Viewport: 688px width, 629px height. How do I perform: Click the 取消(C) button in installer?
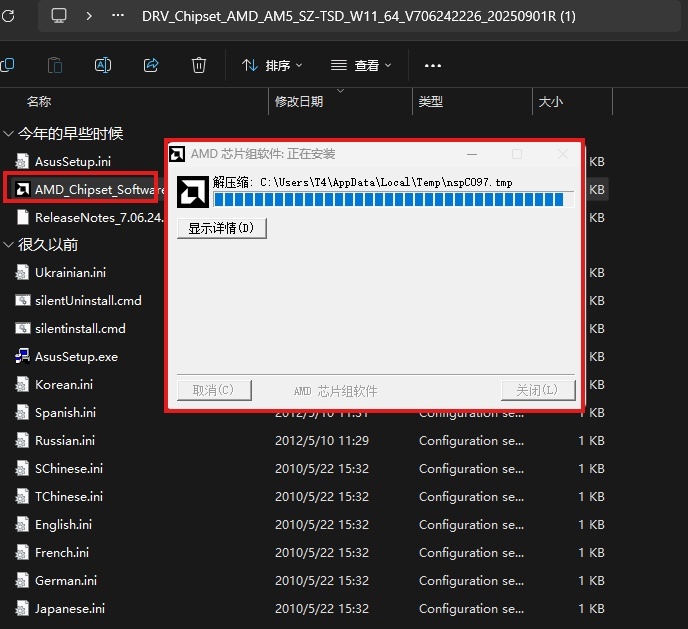(214, 390)
